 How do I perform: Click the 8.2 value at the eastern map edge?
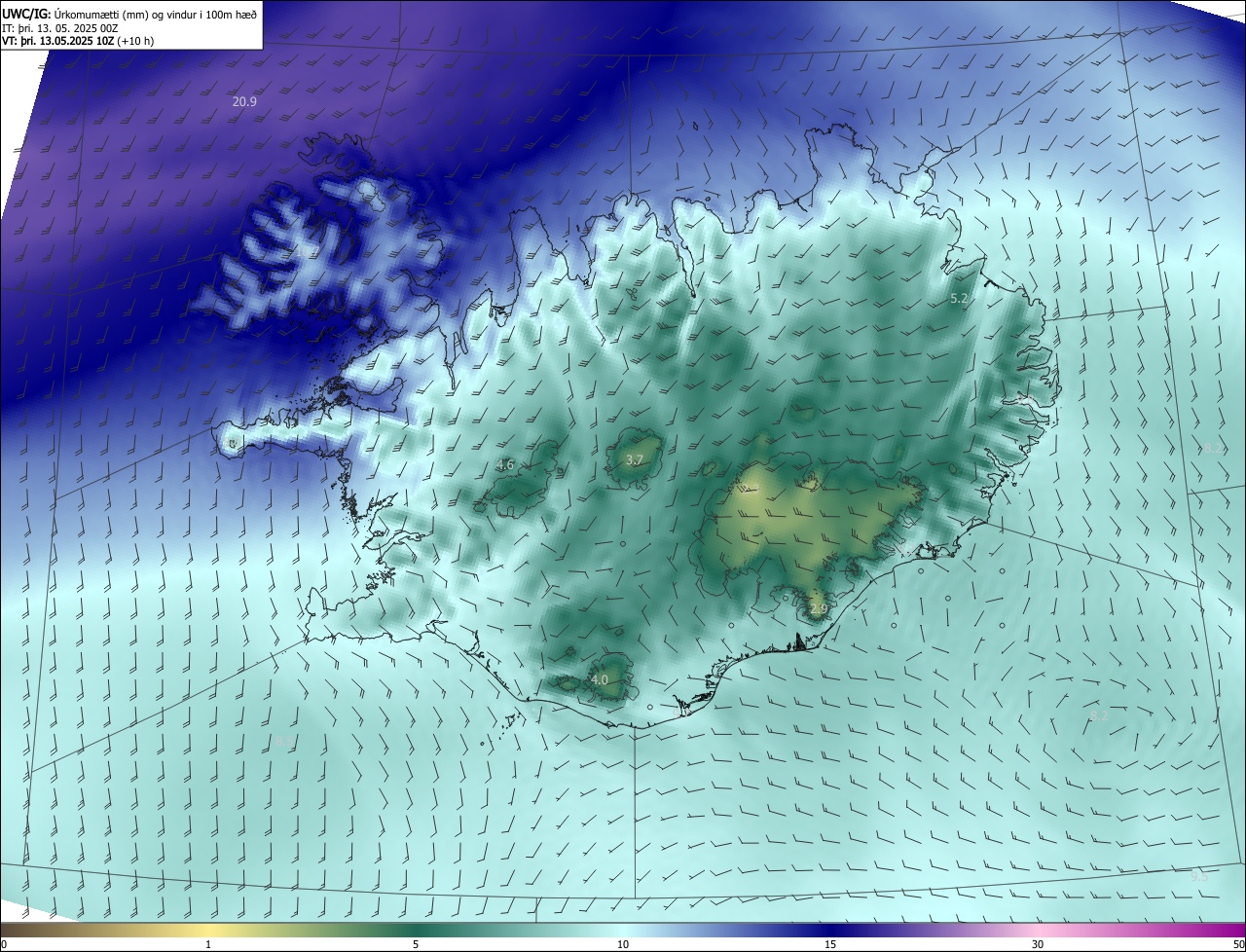click(x=1213, y=448)
